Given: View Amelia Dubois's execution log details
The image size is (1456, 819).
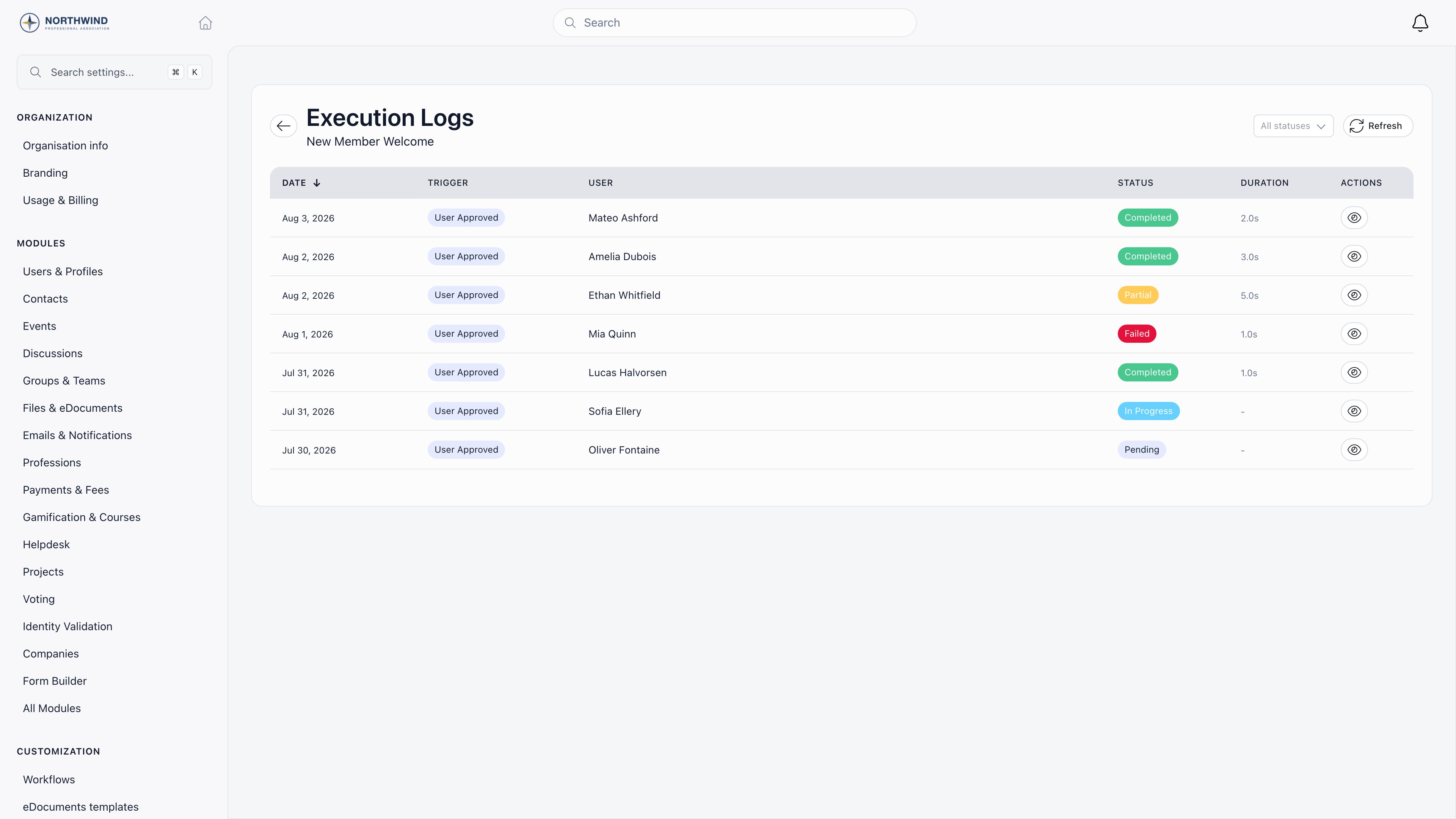Looking at the screenshot, I should click(1354, 256).
